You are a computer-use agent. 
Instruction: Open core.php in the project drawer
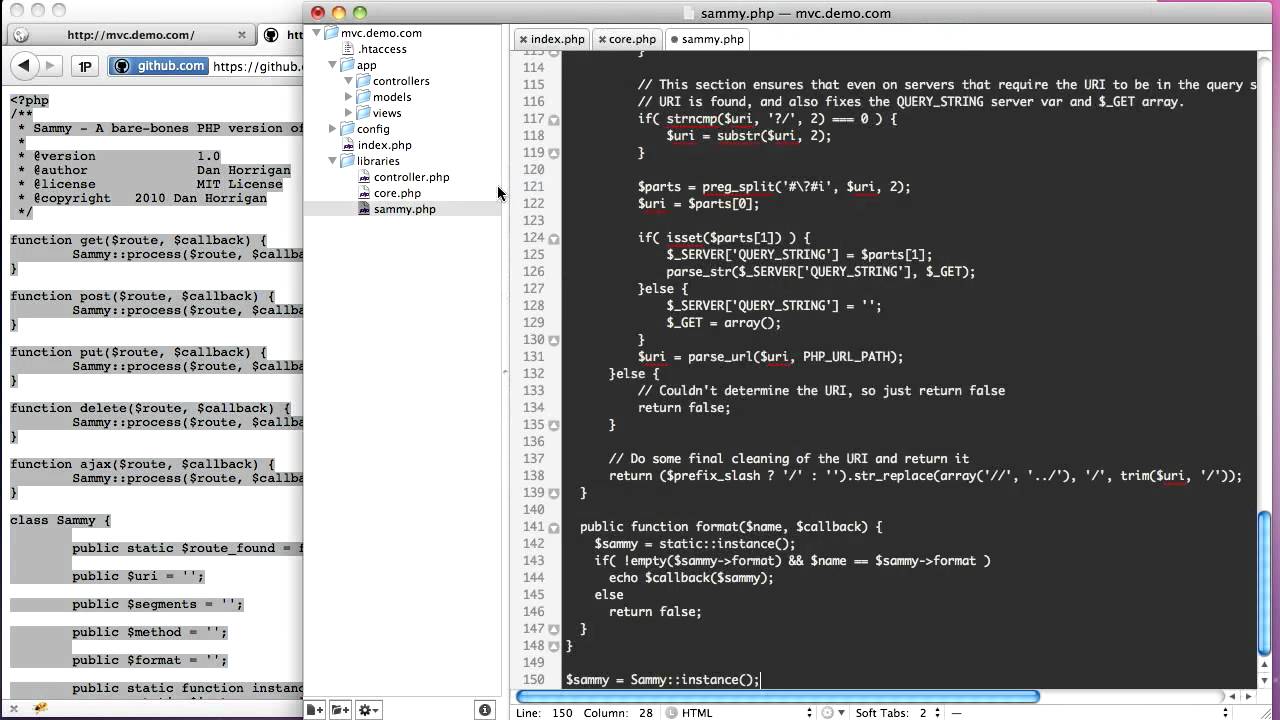coord(397,193)
